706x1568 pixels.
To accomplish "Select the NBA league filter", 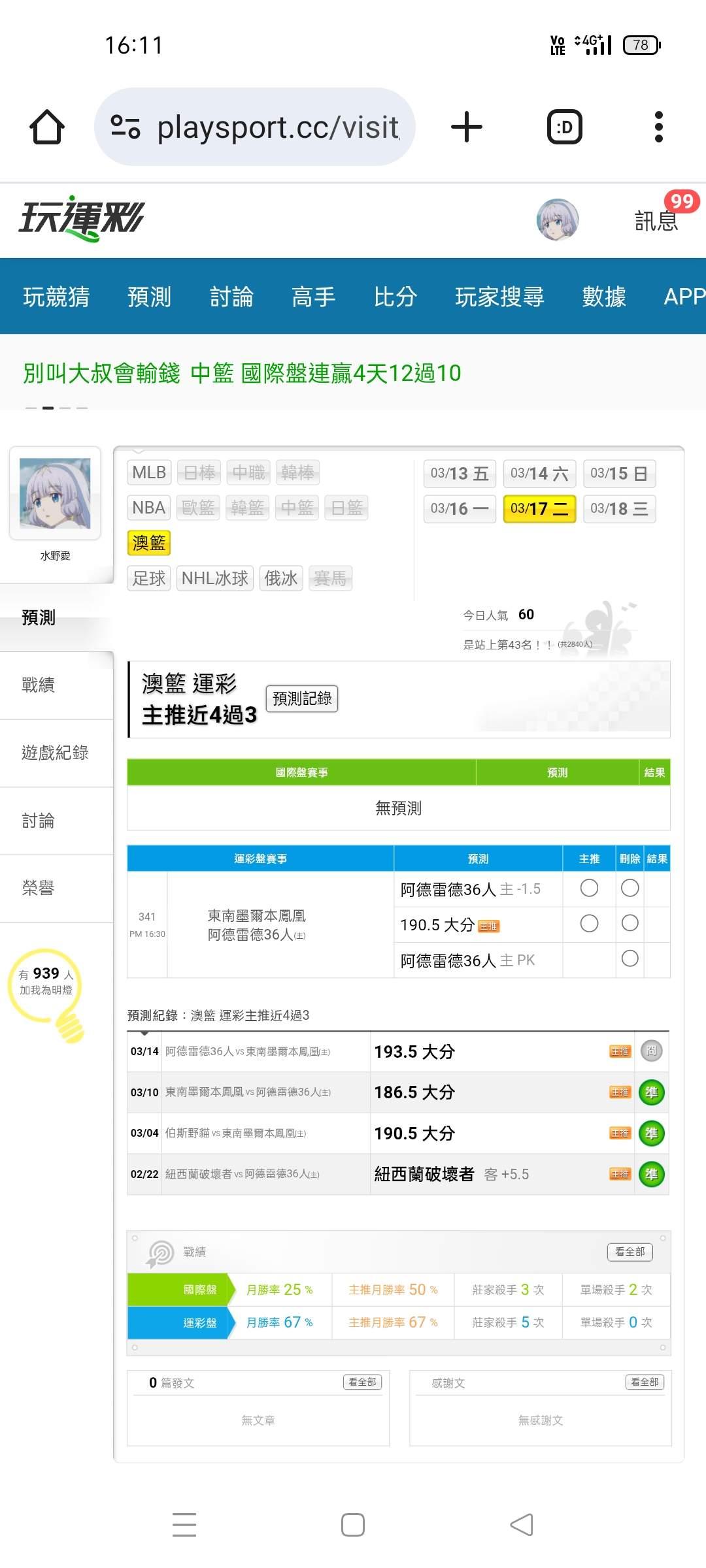I will pos(149,508).
